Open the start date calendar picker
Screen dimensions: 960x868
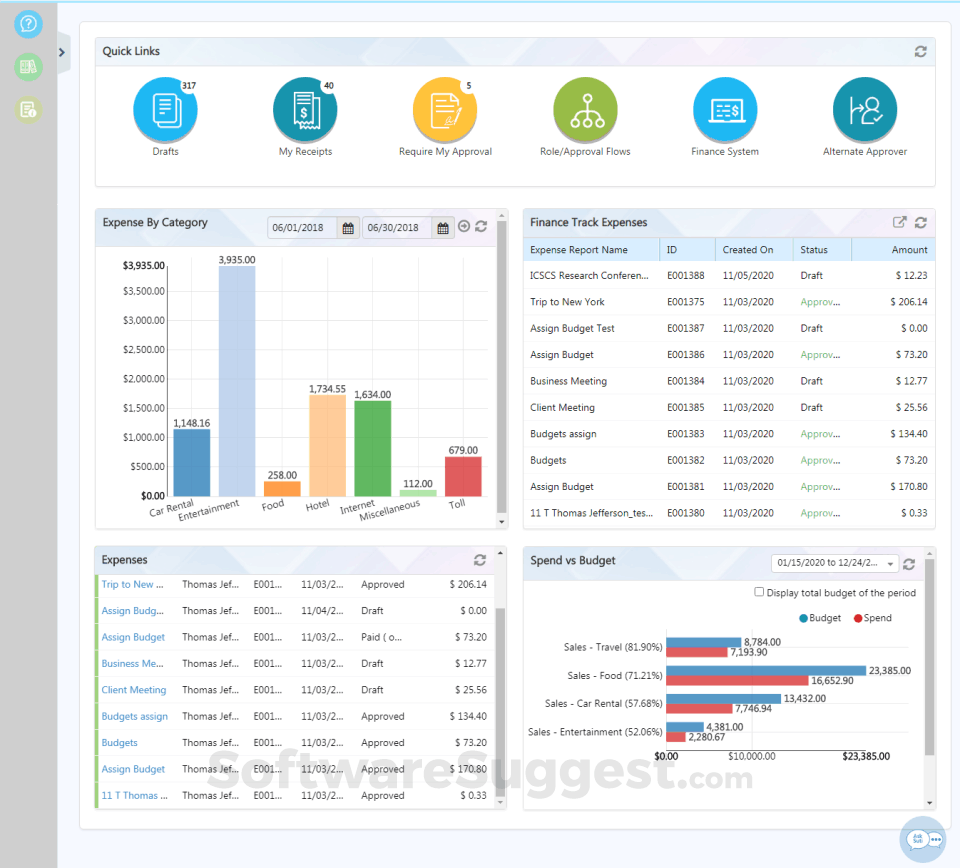[347, 227]
